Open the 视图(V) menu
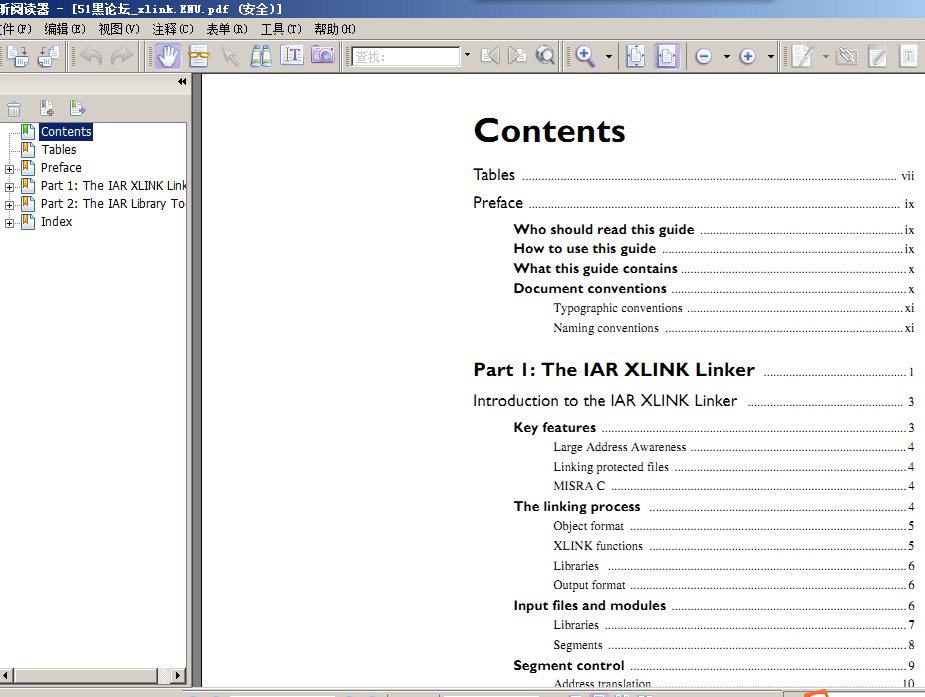 tap(119, 29)
